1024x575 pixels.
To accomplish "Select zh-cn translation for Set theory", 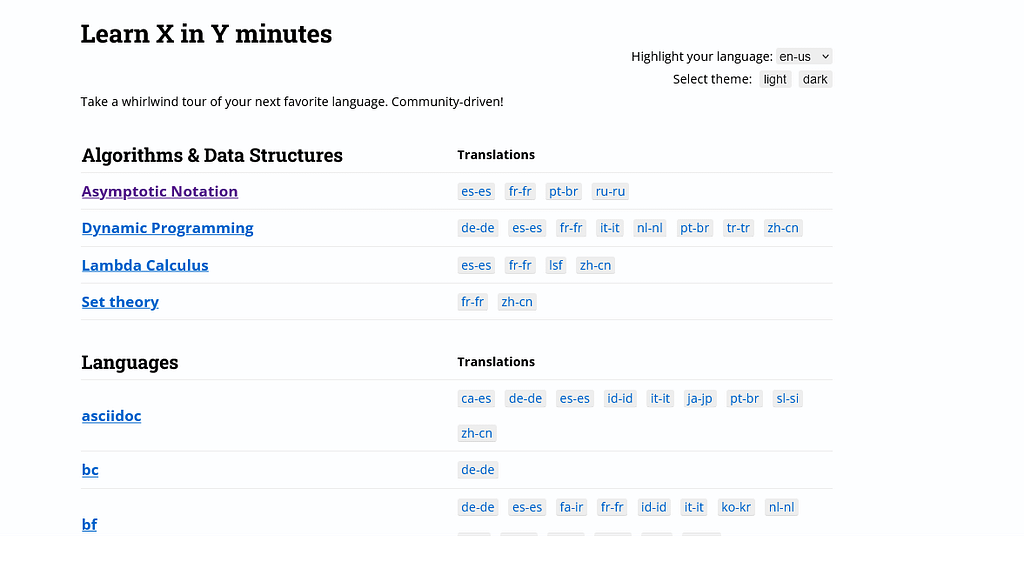I will pos(517,302).
